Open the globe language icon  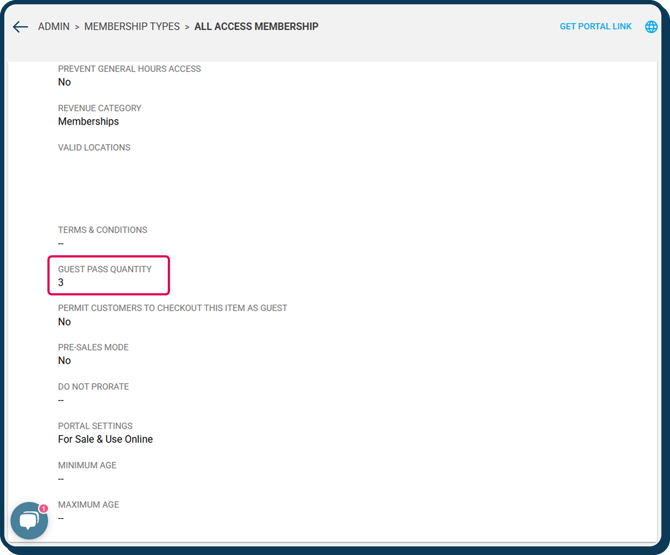tap(651, 27)
